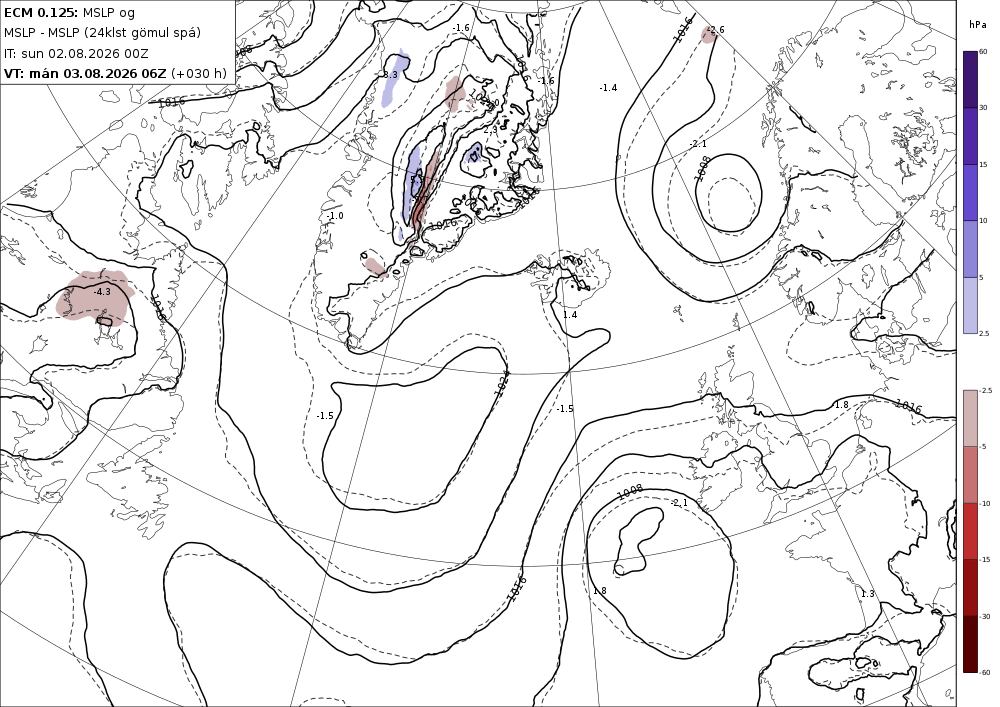Click the pale pink -2.5 to -5 legend segment
Image resolution: width=1000 pixels, height=707 pixels.
point(970,418)
